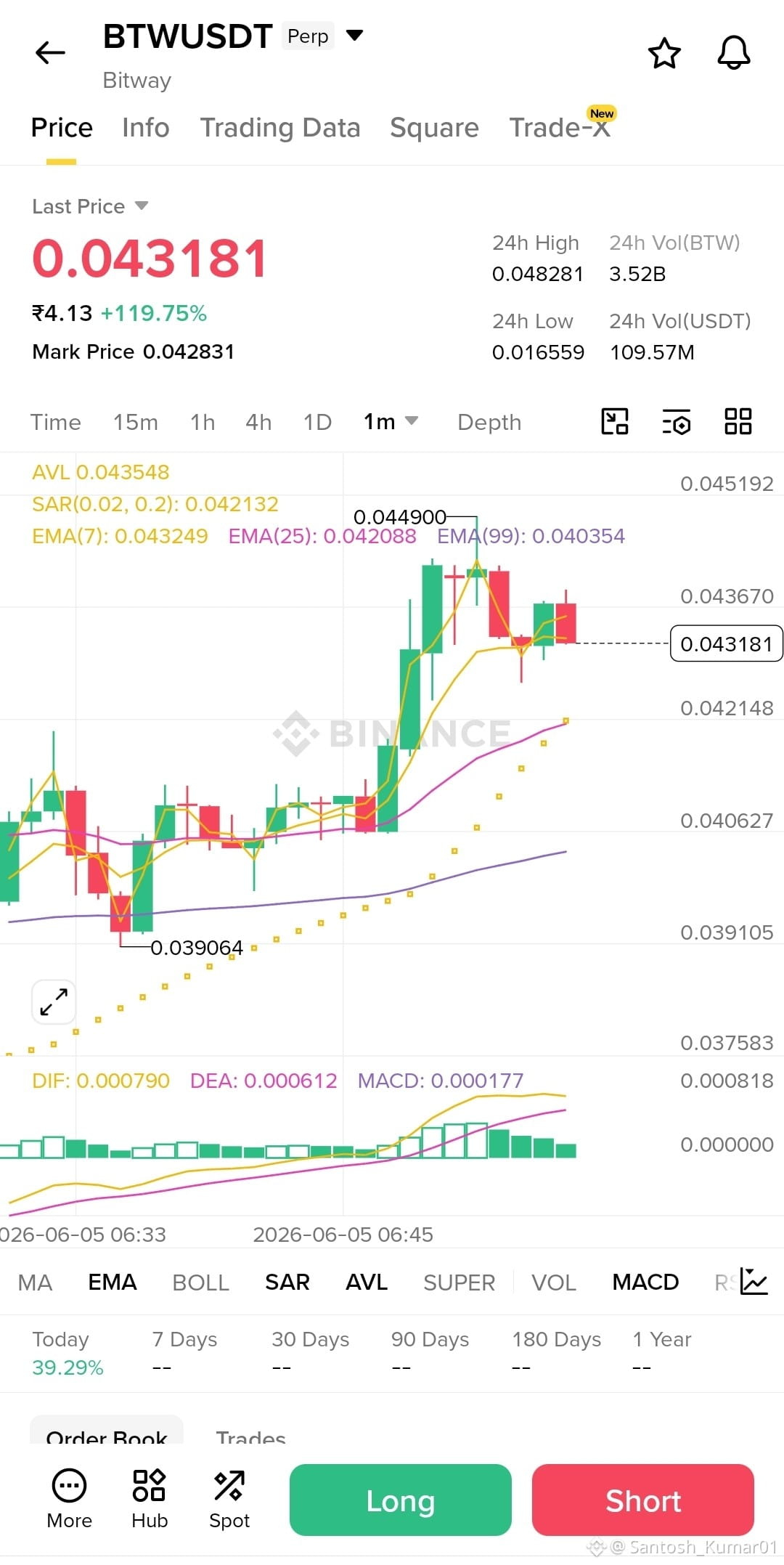Image resolution: width=784 pixels, height=1565 pixels.
Task: Open price alert bell icon
Action: pyautogui.click(x=734, y=52)
